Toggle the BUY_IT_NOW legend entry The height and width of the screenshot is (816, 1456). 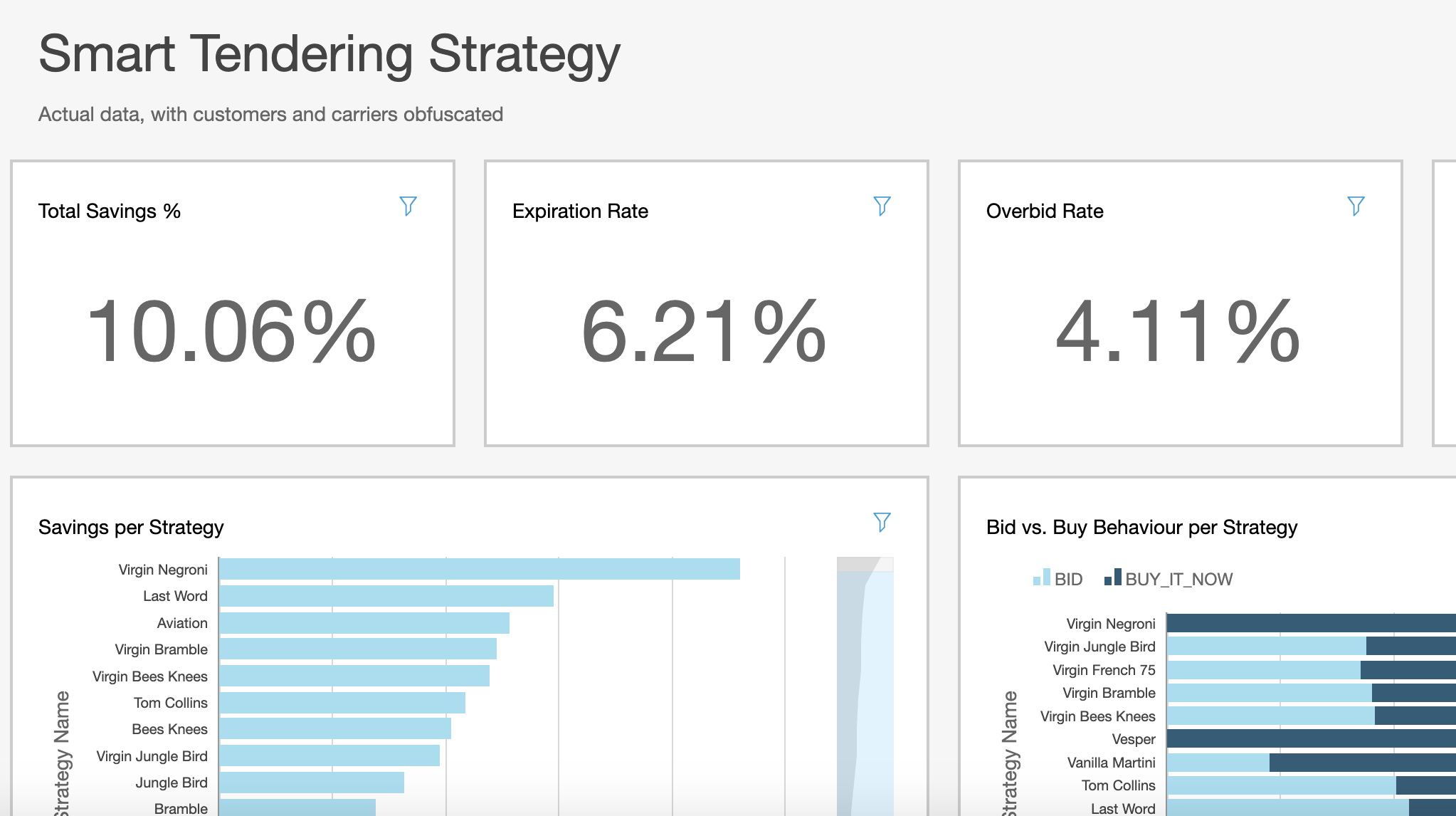1169,578
